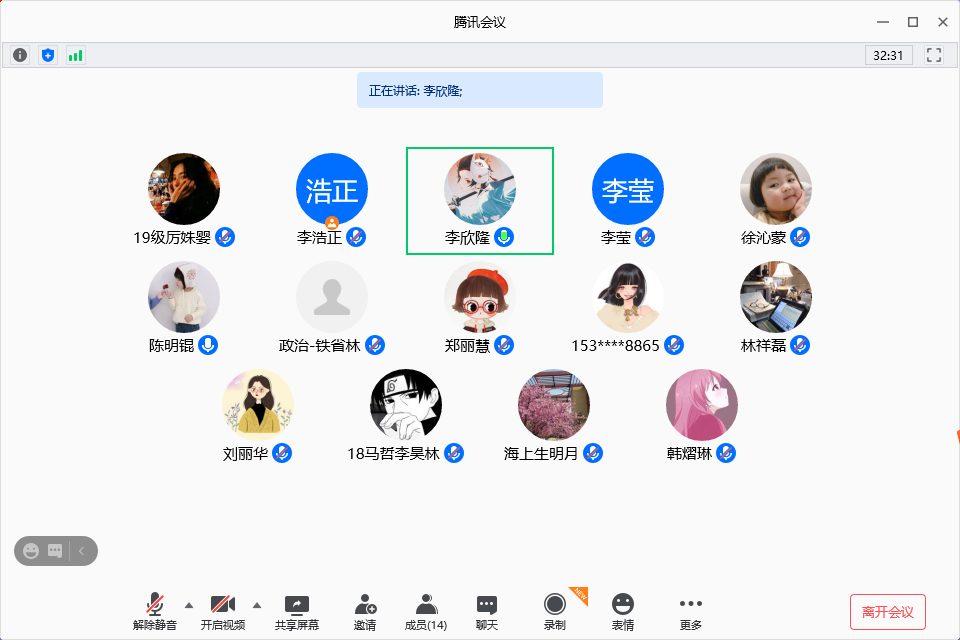Viewport: 960px width, 640px height.
Task: Enter full screen mode
Action: [935, 55]
